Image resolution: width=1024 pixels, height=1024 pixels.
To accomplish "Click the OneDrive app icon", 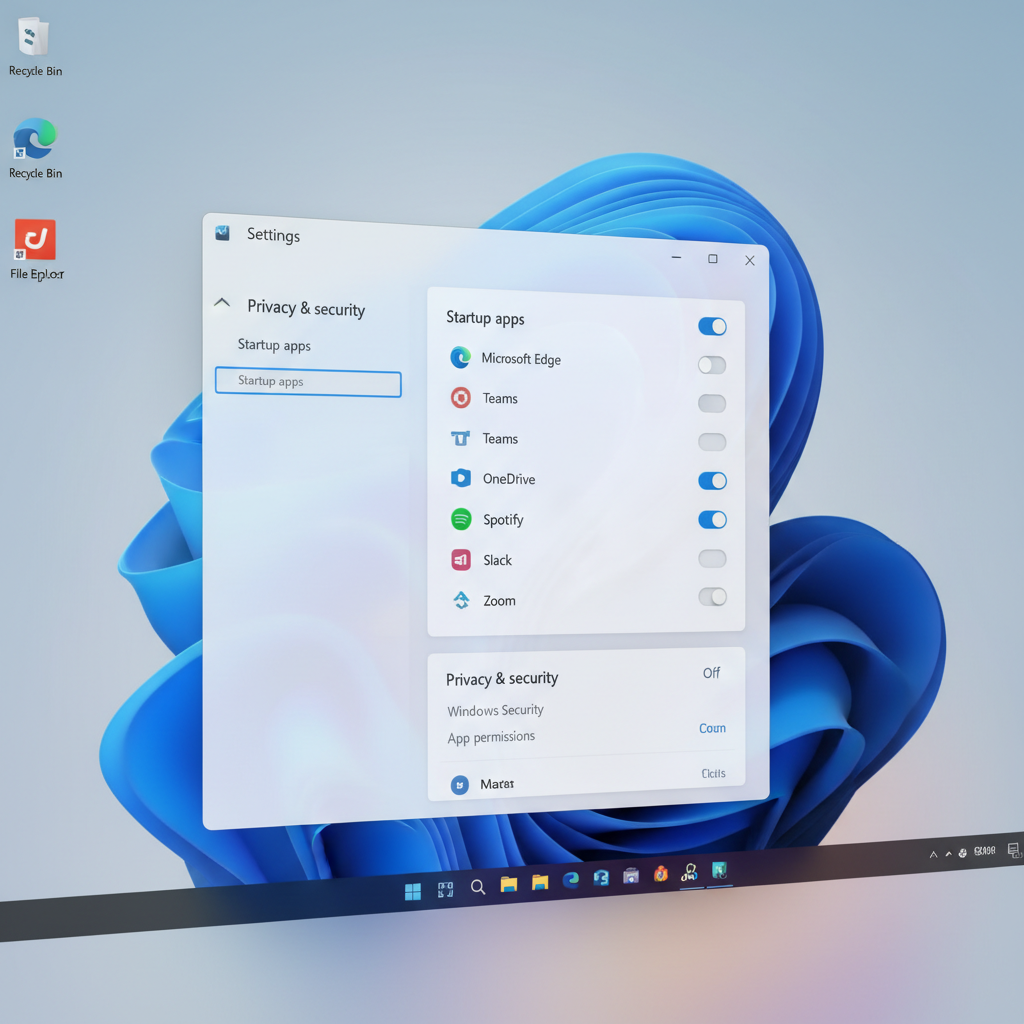I will (x=460, y=478).
